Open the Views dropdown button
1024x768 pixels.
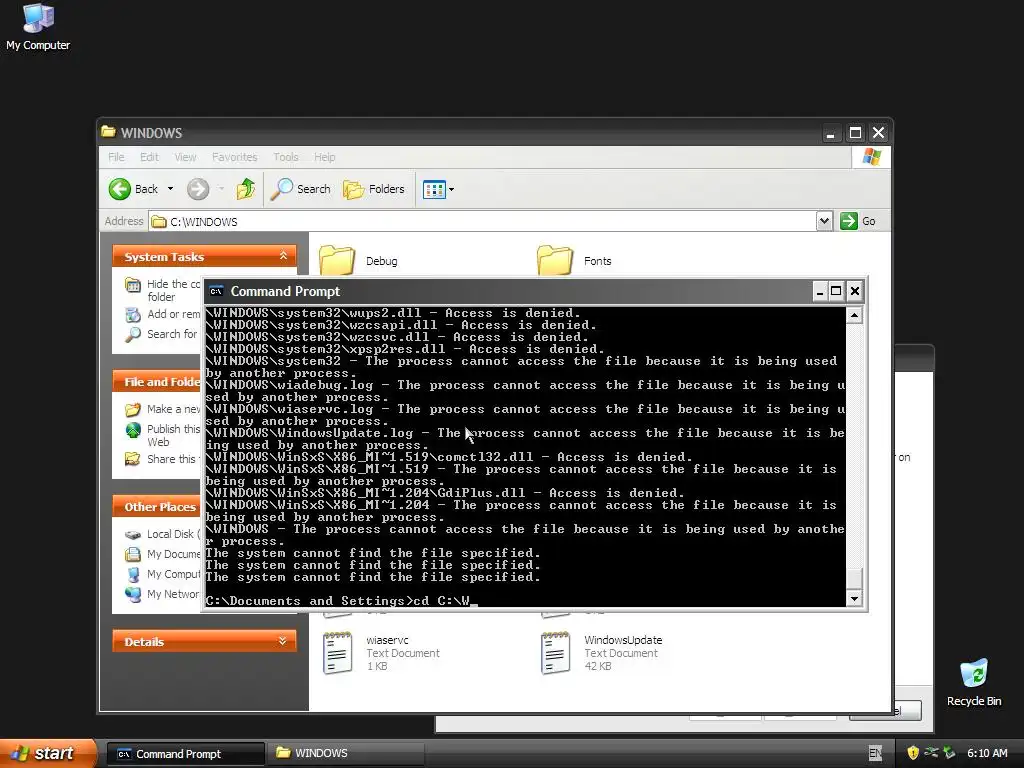coord(438,189)
